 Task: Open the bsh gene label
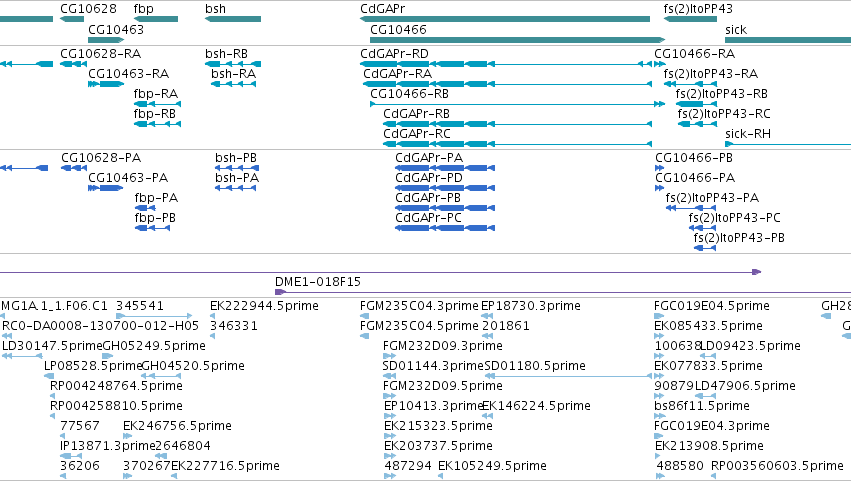pyautogui.click(x=215, y=9)
